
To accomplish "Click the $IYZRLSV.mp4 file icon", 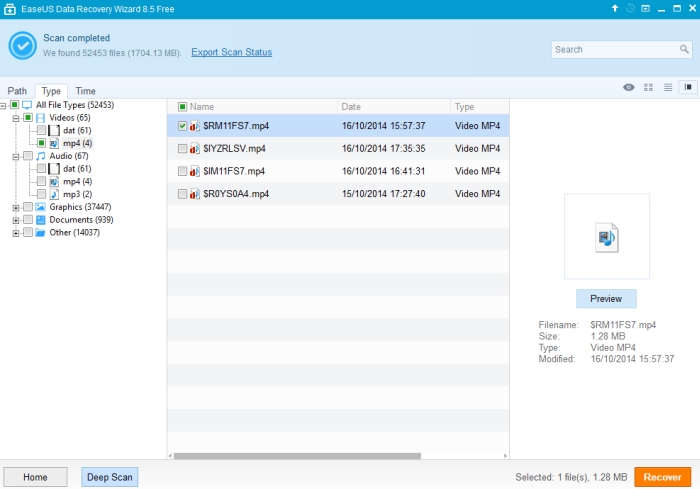I will (x=195, y=149).
